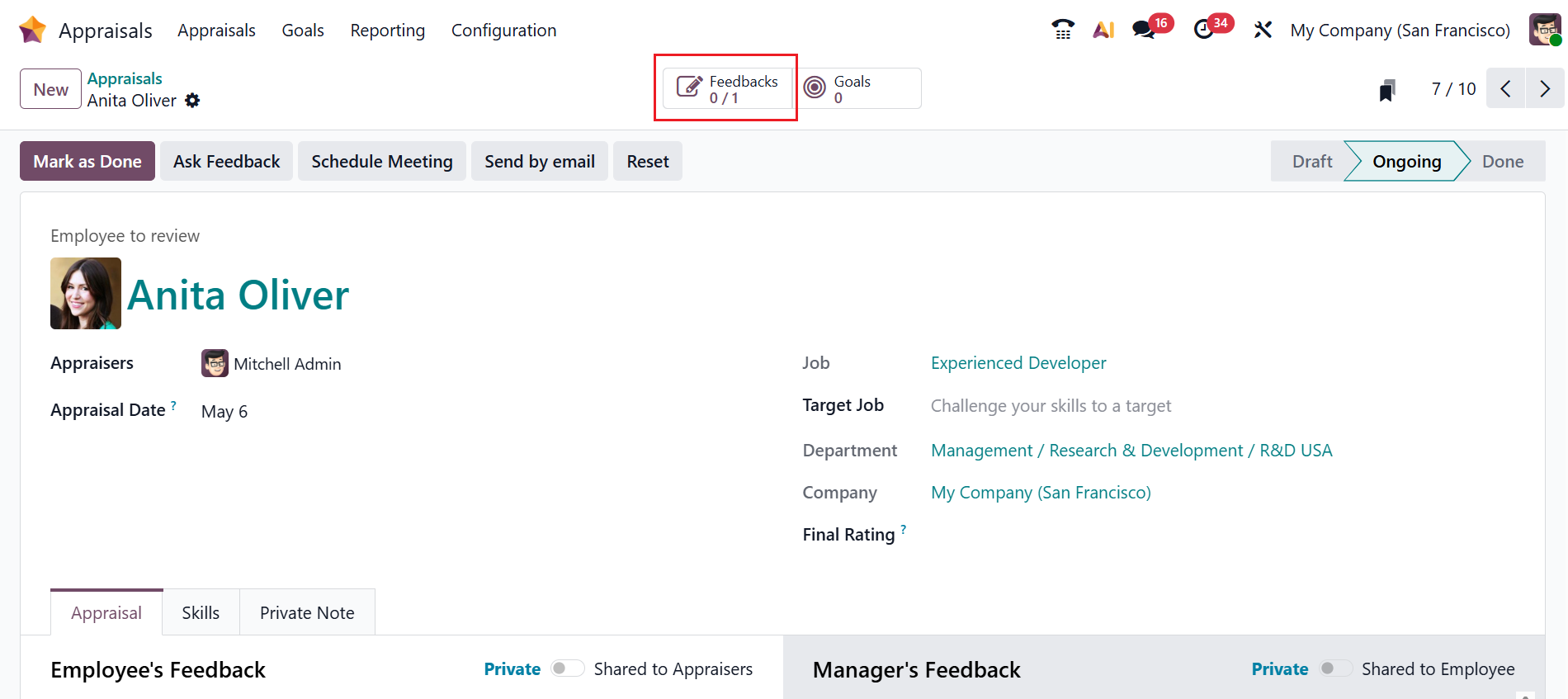The height and width of the screenshot is (699, 1568).
Task: Go to the next appraisal record
Action: (x=1545, y=89)
